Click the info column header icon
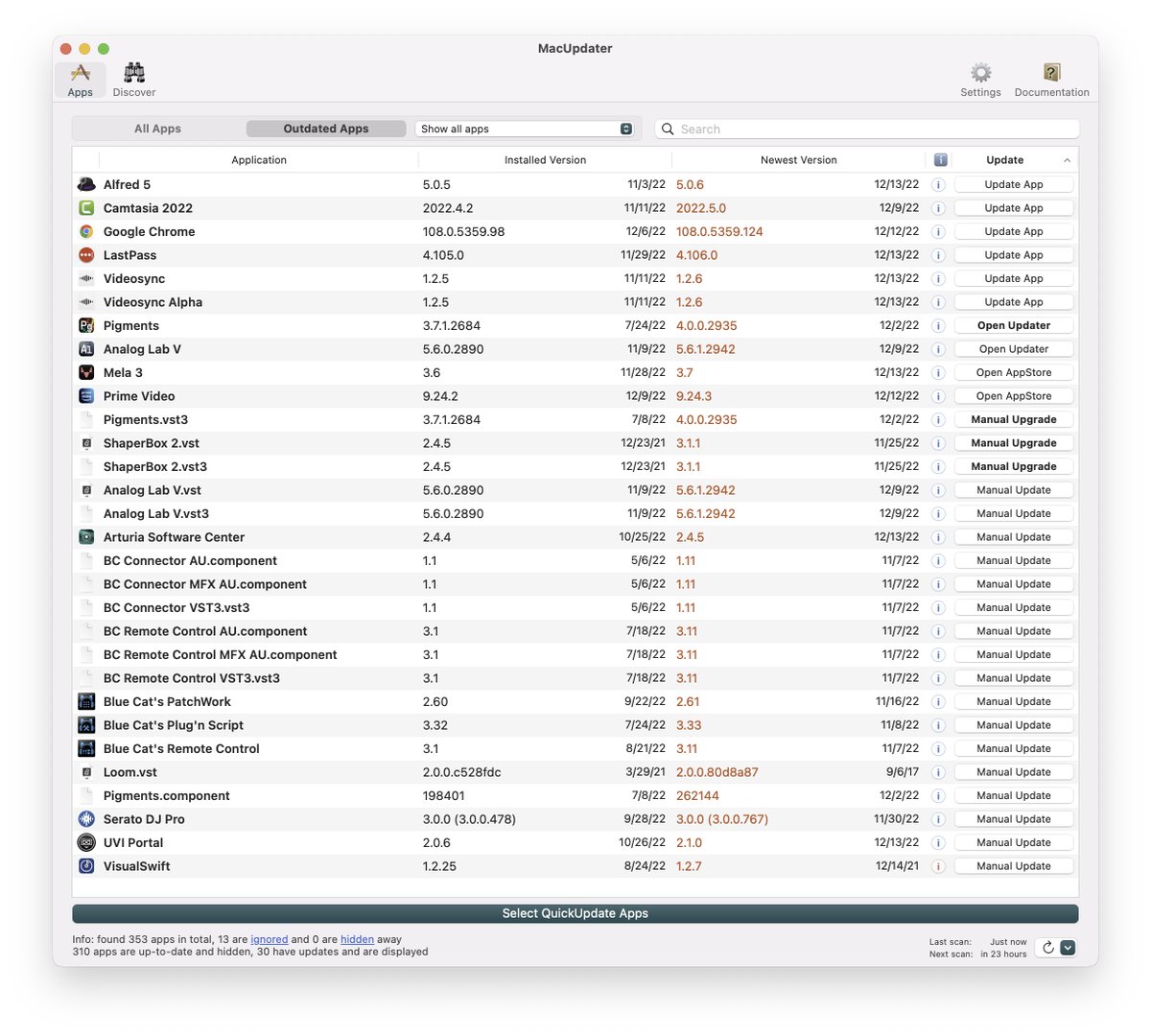The height and width of the screenshot is (1036, 1151). (x=940, y=160)
